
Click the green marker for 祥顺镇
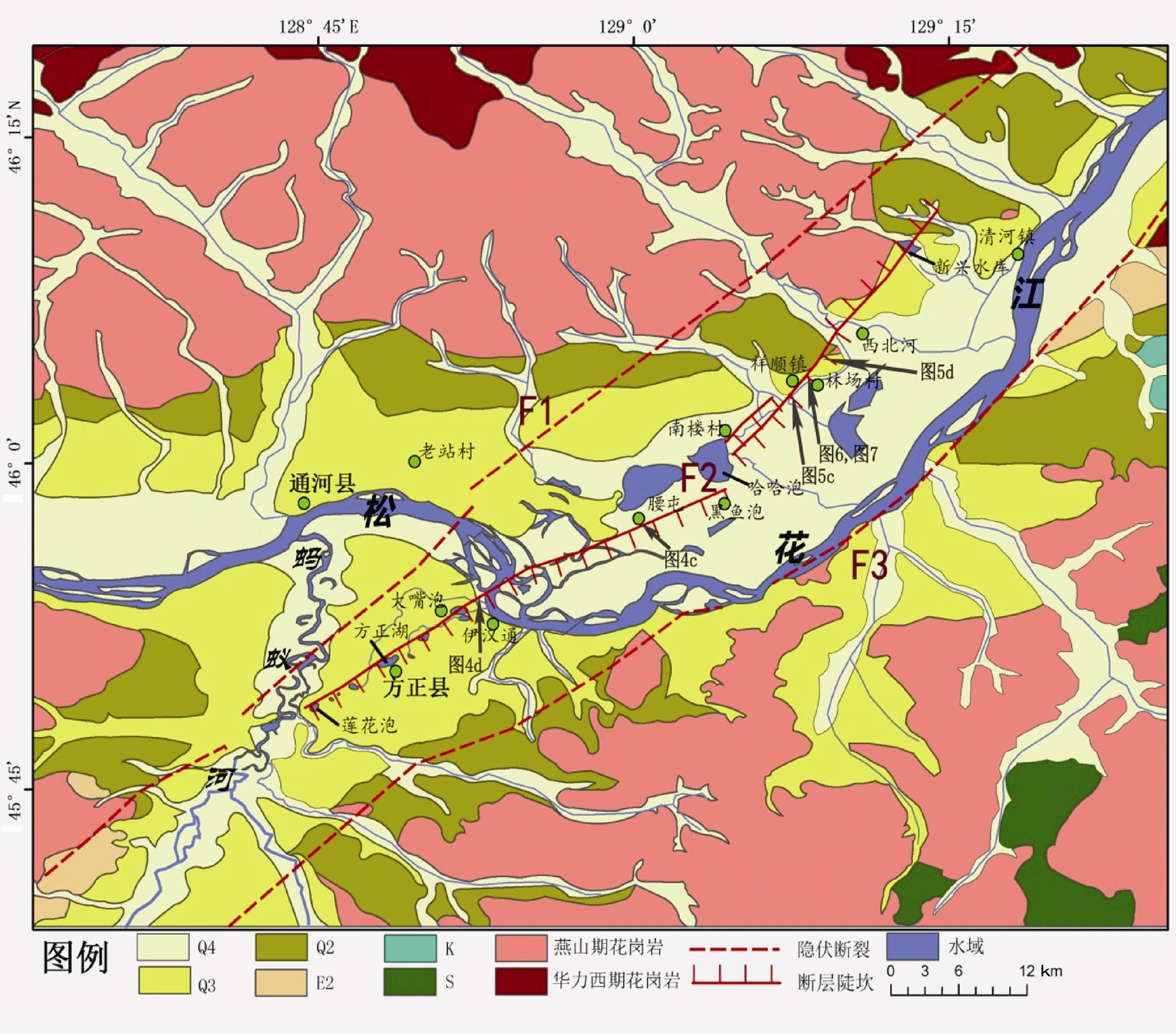792,381
